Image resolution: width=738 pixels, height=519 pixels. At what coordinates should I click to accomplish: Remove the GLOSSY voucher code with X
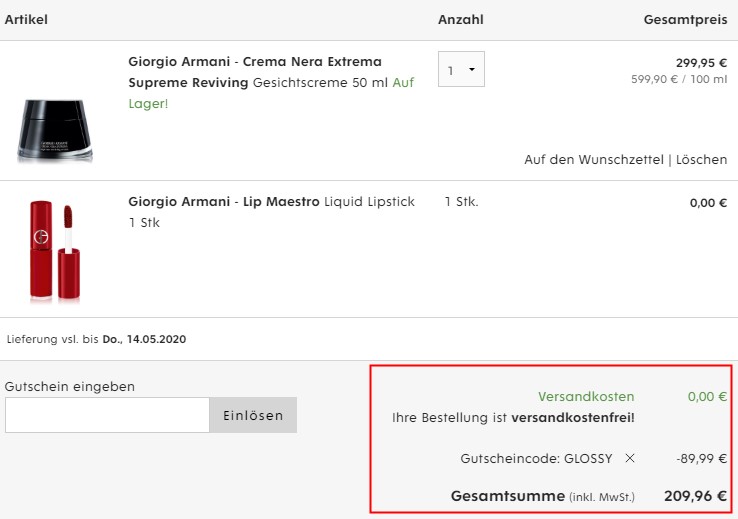630,458
